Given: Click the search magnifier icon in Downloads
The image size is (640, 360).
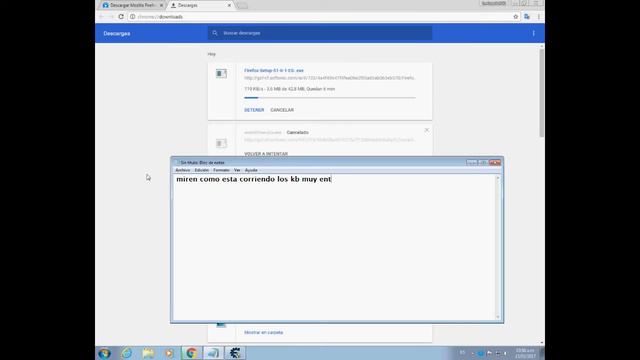Looking at the screenshot, I should [x=215, y=33].
